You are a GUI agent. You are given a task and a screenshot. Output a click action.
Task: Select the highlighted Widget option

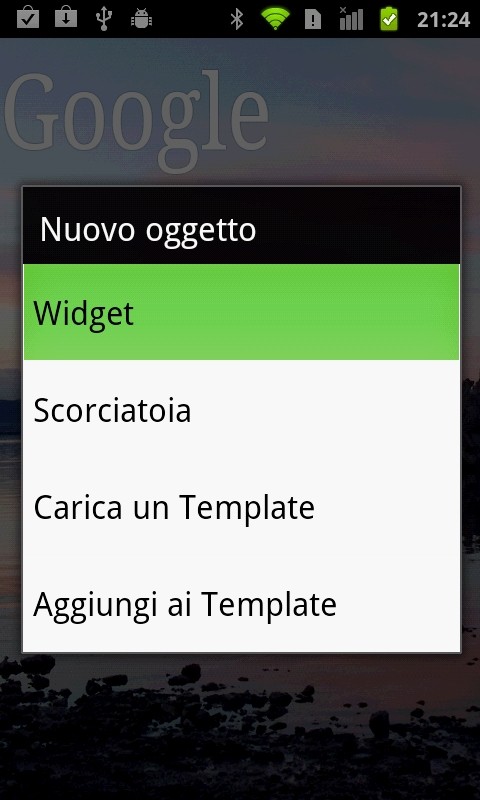pyautogui.click(x=241, y=312)
